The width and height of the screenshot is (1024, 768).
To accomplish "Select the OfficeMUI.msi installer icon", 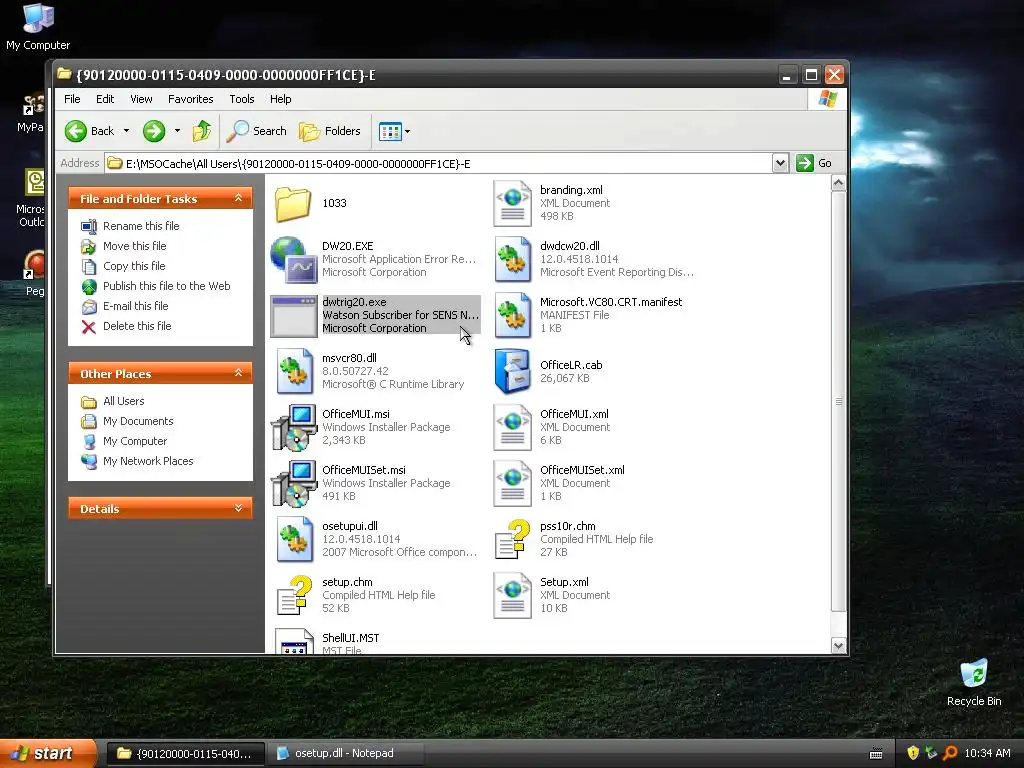I will click(293, 428).
